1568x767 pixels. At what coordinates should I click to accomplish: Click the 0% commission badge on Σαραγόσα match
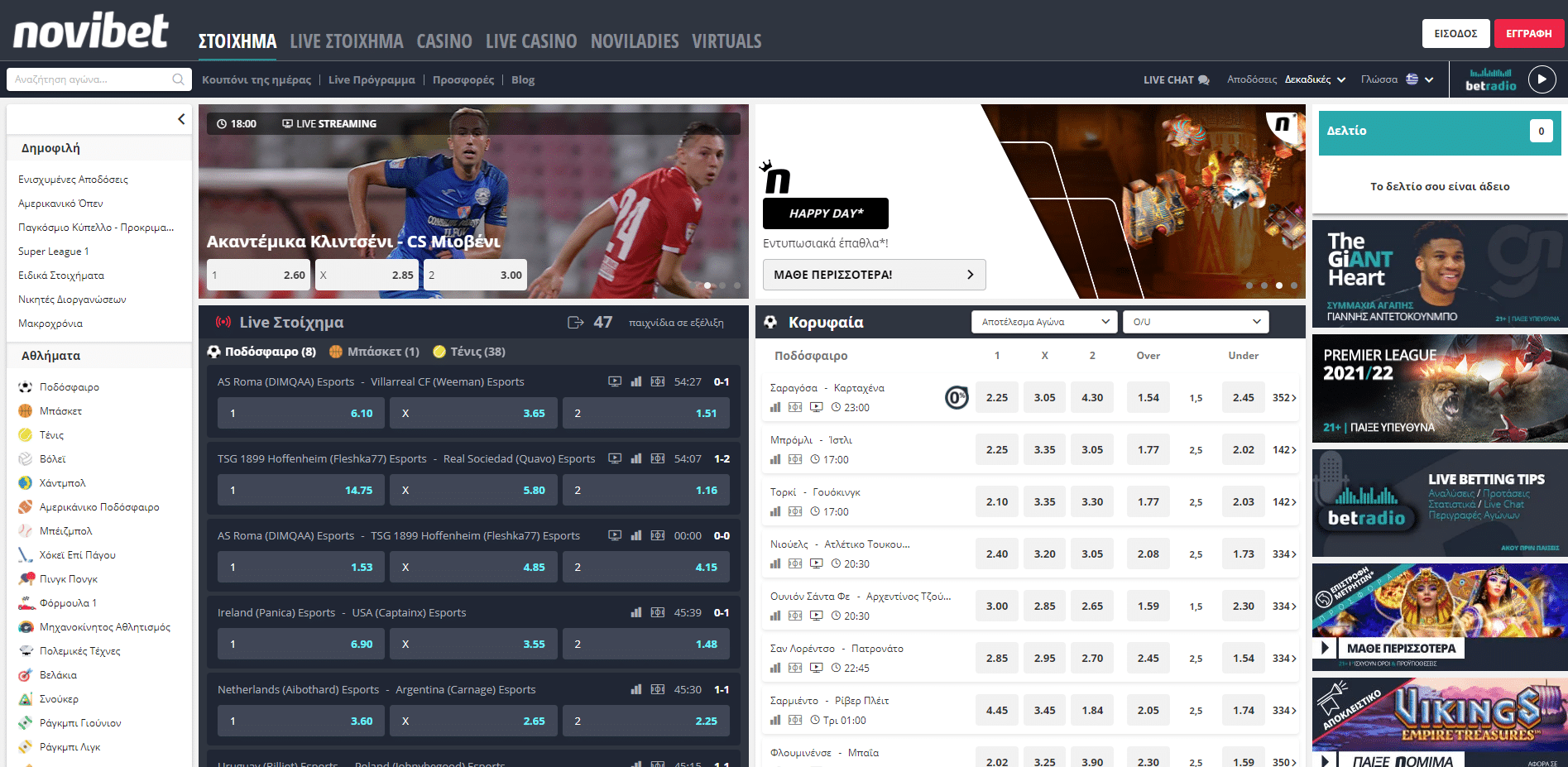(957, 398)
